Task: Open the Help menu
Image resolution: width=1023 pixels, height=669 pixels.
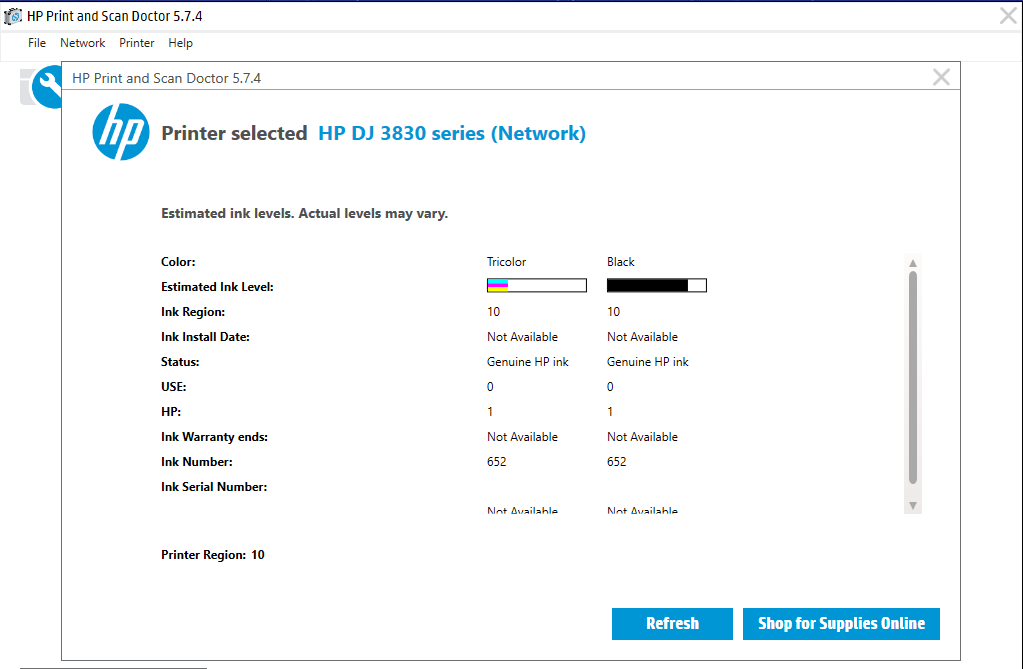Action: [x=180, y=43]
